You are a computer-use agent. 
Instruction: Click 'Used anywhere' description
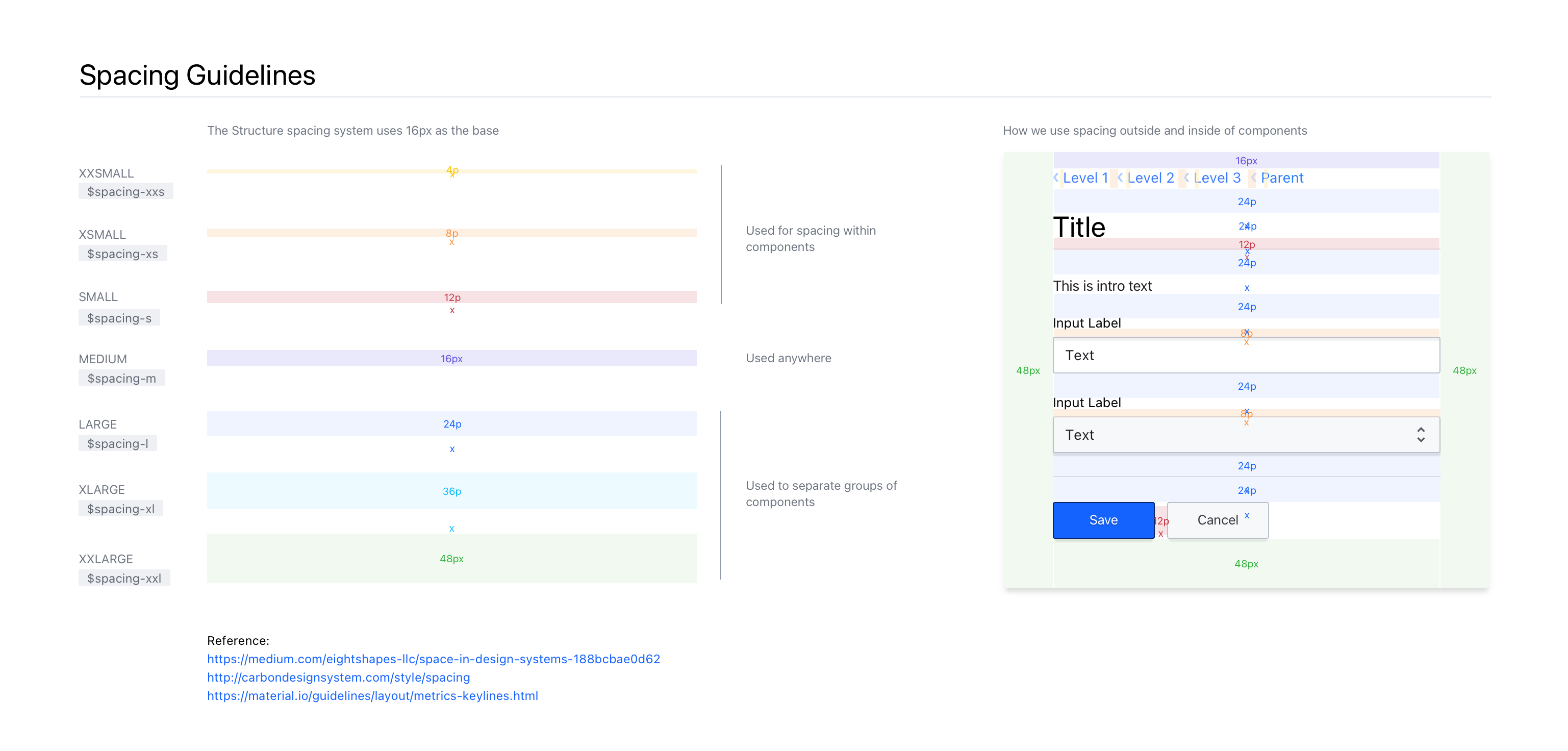click(788, 358)
